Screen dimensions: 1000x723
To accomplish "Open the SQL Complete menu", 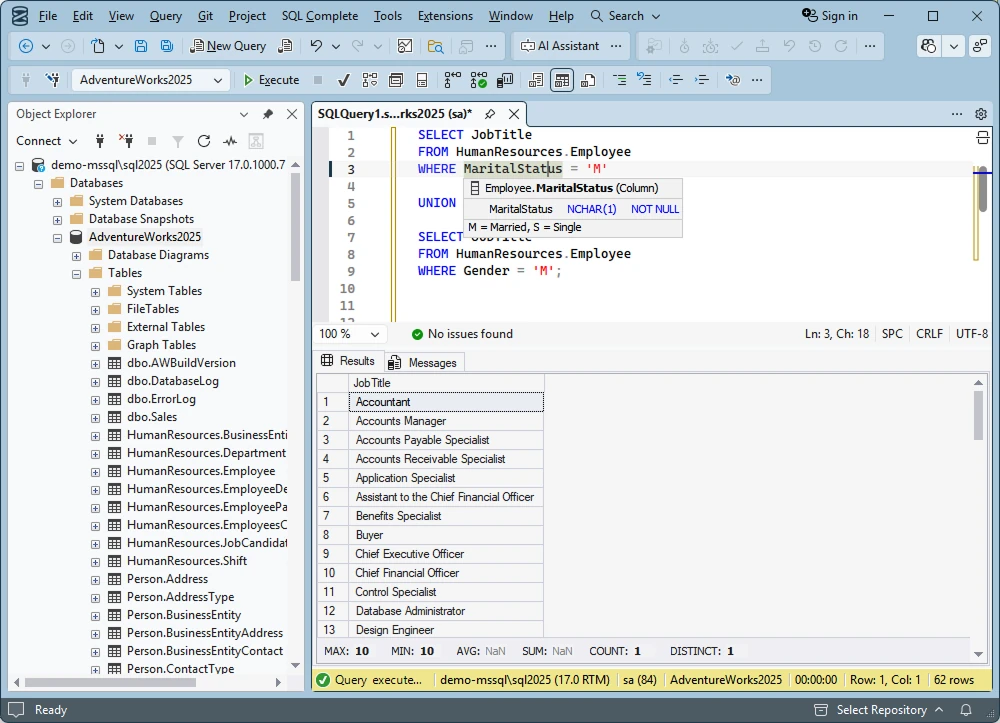I will click(x=320, y=16).
